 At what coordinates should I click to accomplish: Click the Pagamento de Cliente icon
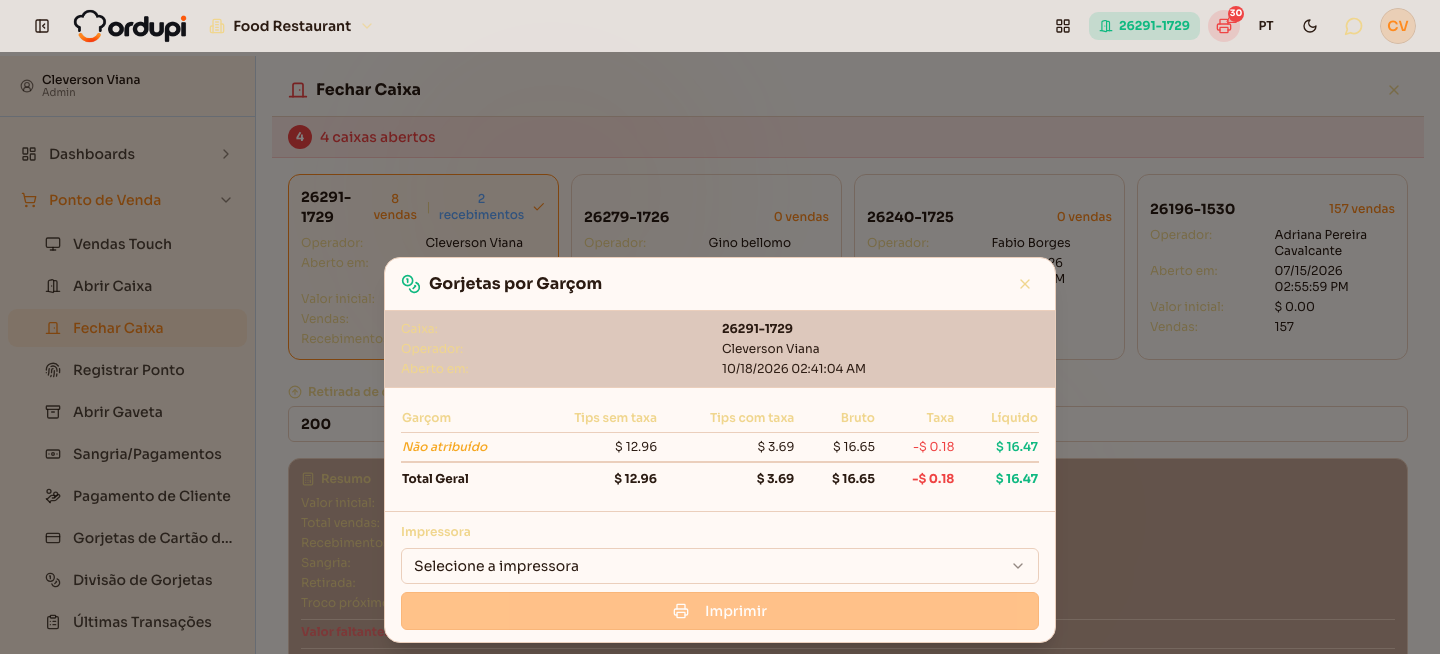(x=53, y=496)
